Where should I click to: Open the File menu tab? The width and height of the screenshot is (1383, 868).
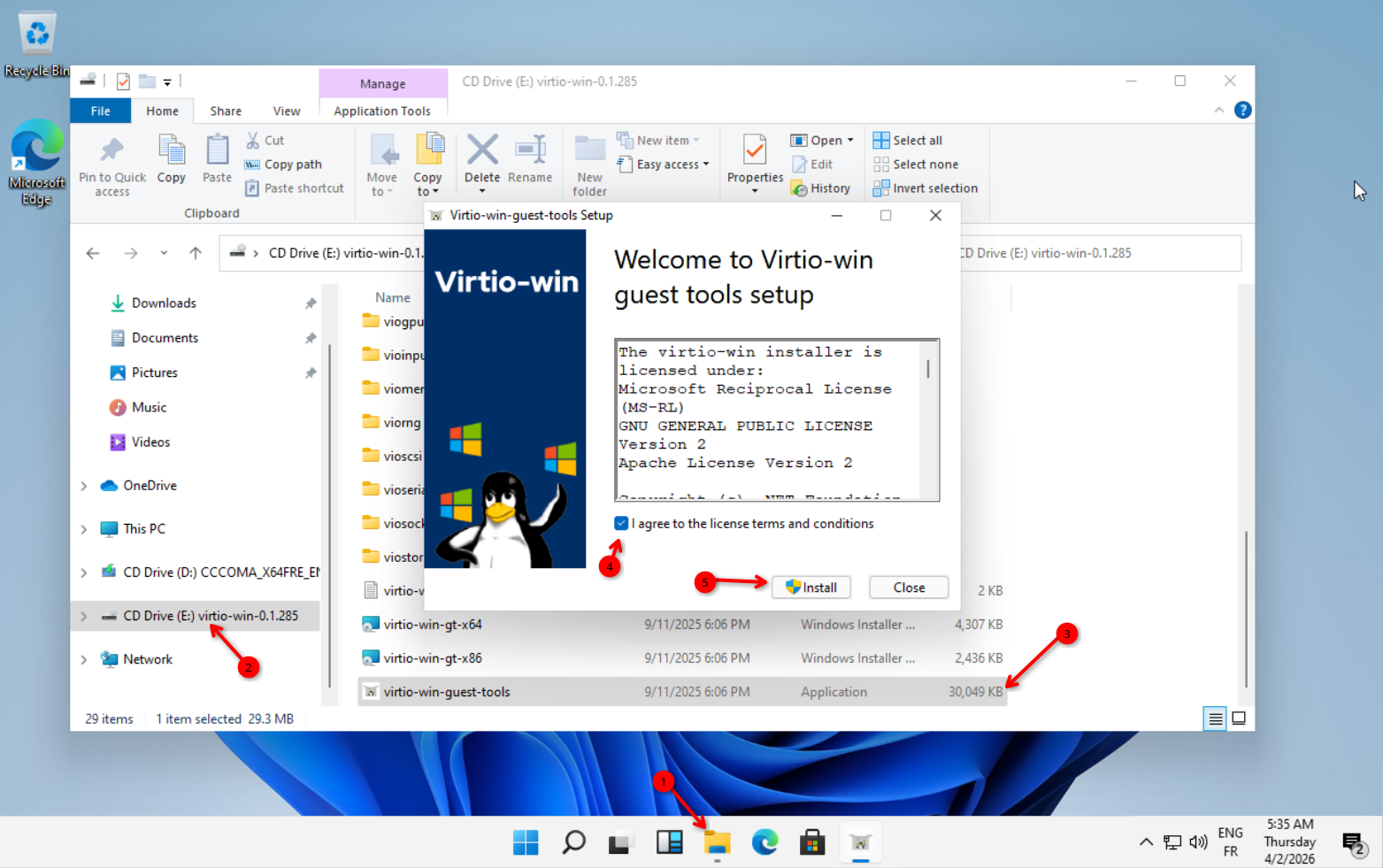(101, 111)
